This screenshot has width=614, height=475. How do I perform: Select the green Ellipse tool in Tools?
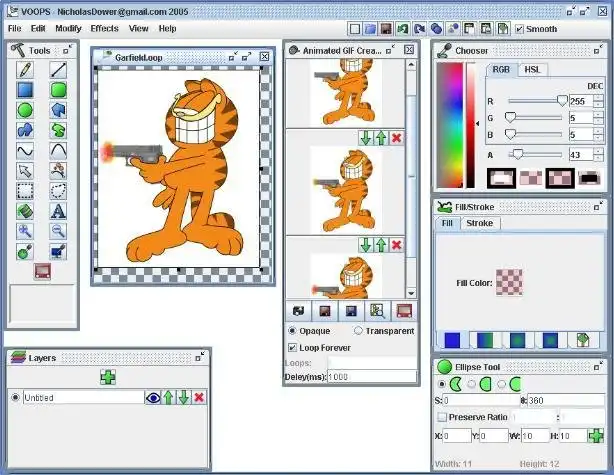click(25, 110)
